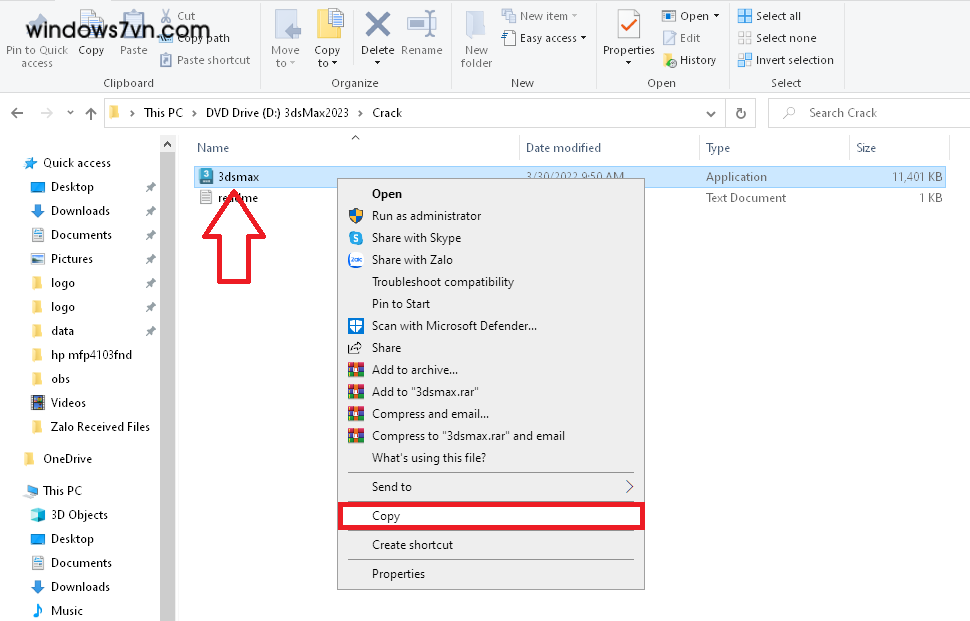Image resolution: width=970 pixels, height=621 pixels.
Task: Choose Run as administrator
Action: click(x=426, y=216)
